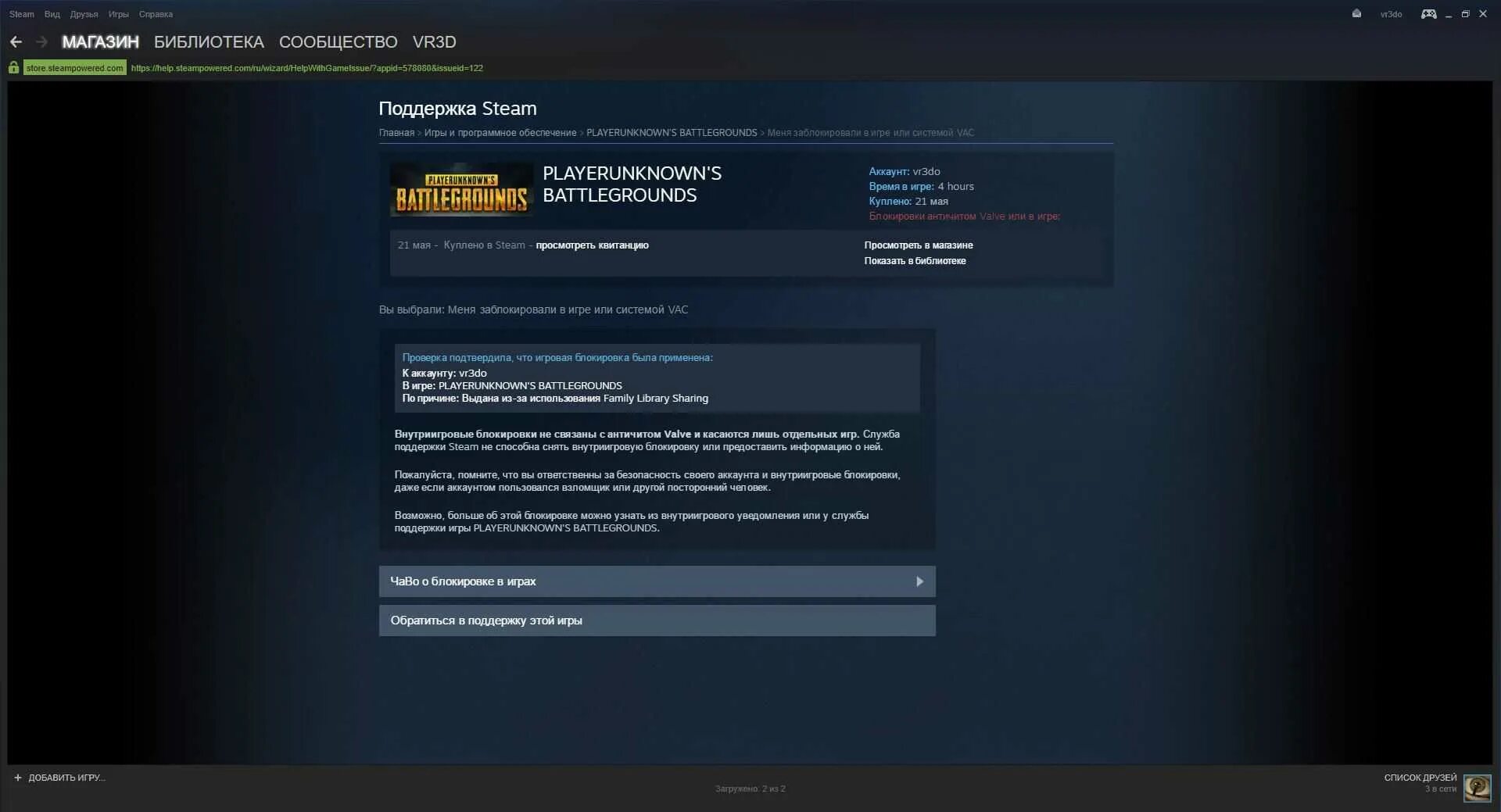
Task: Open the Друзья menu
Action: tap(84, 14)
